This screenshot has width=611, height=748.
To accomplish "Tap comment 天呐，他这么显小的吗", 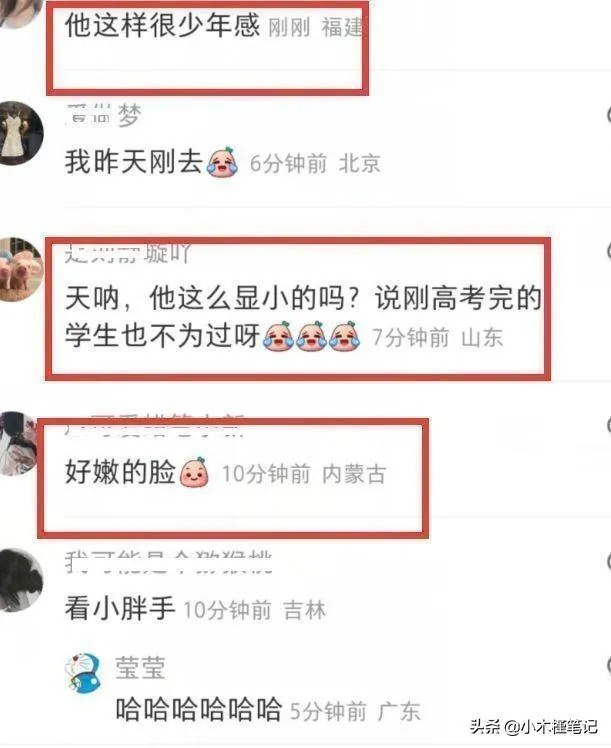I will coord(303,317).
